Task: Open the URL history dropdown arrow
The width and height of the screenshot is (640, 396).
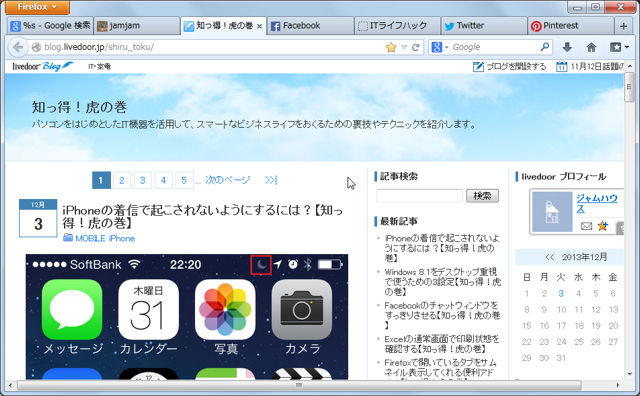Action: pos(404,47)
